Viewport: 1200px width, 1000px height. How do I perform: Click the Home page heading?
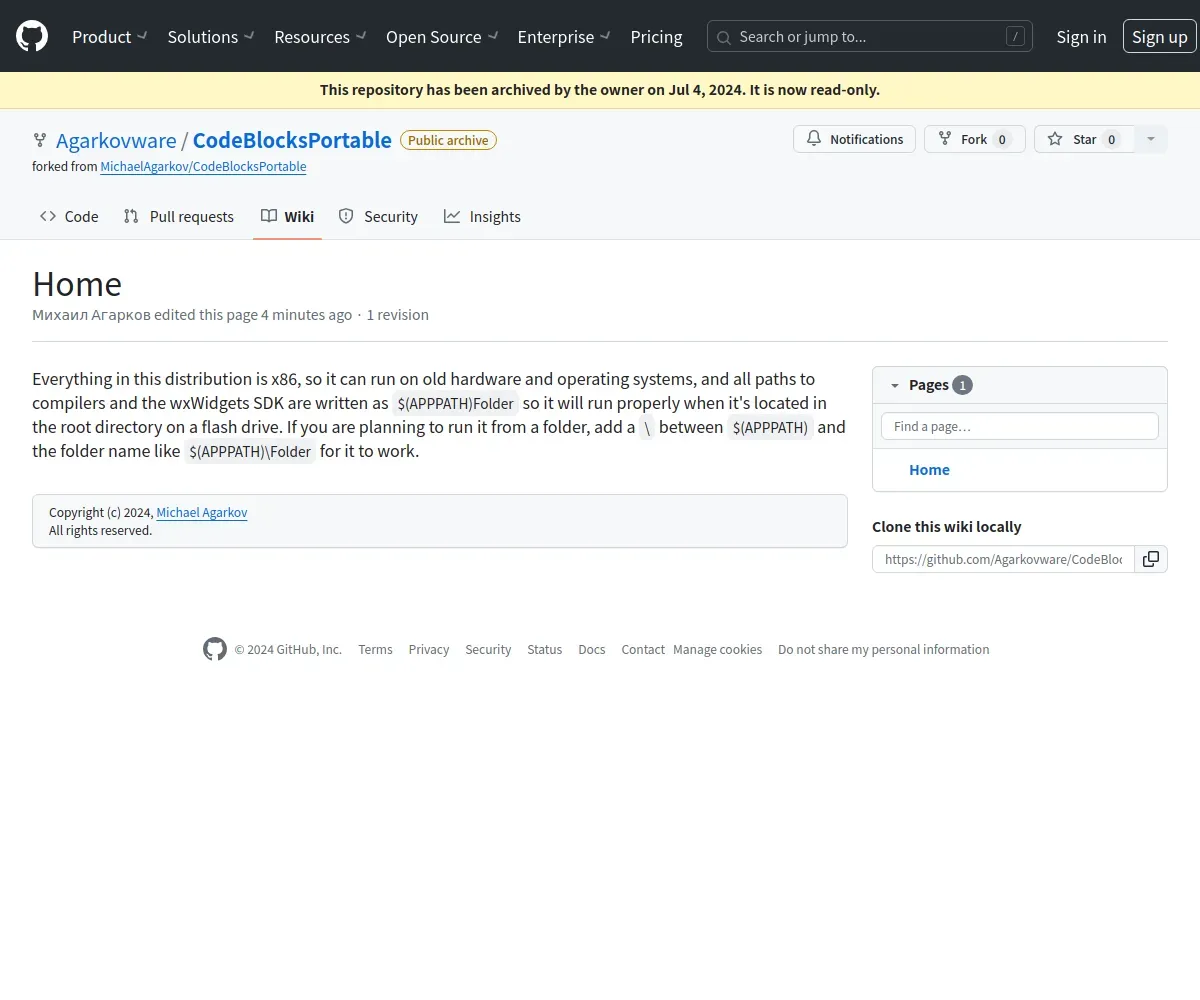(77, 284)
